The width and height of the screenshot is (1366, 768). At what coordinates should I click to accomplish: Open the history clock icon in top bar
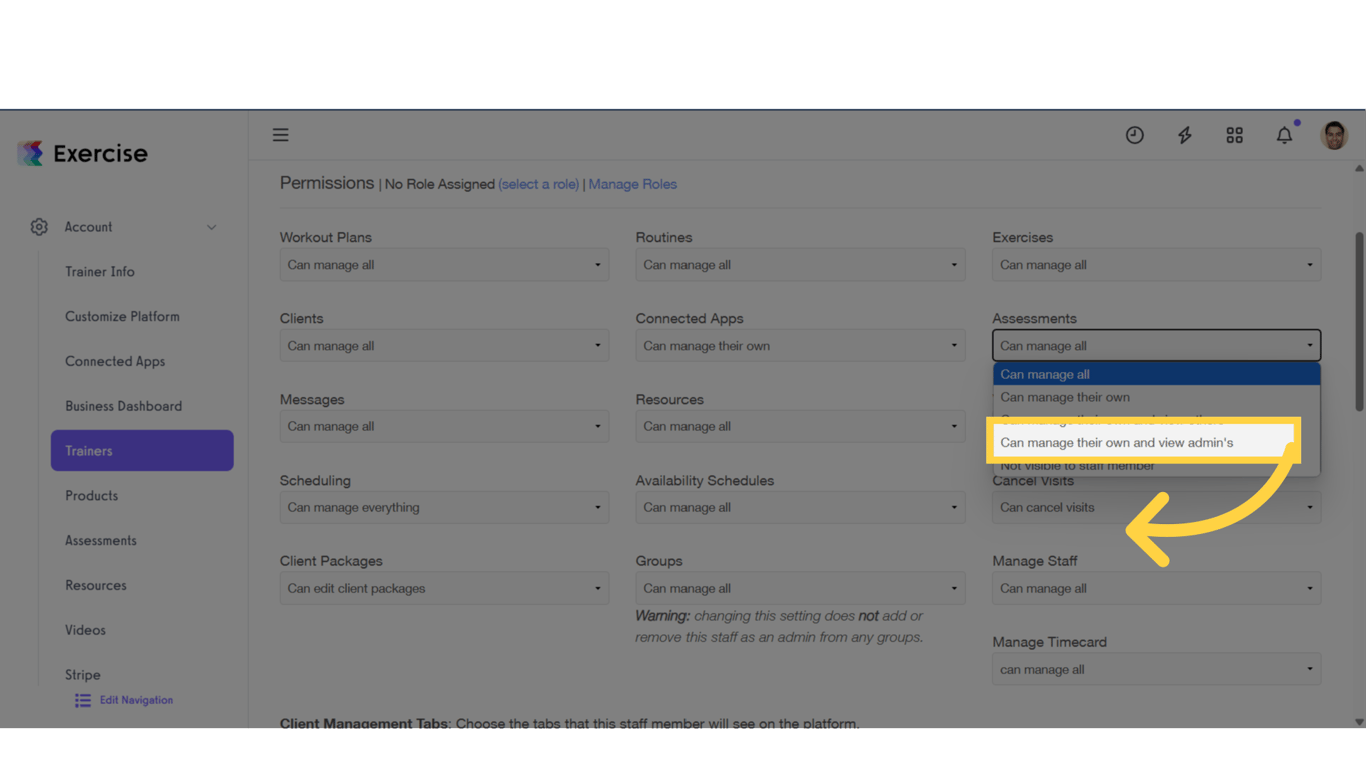pyautogui.click(x=1134, y=134)
